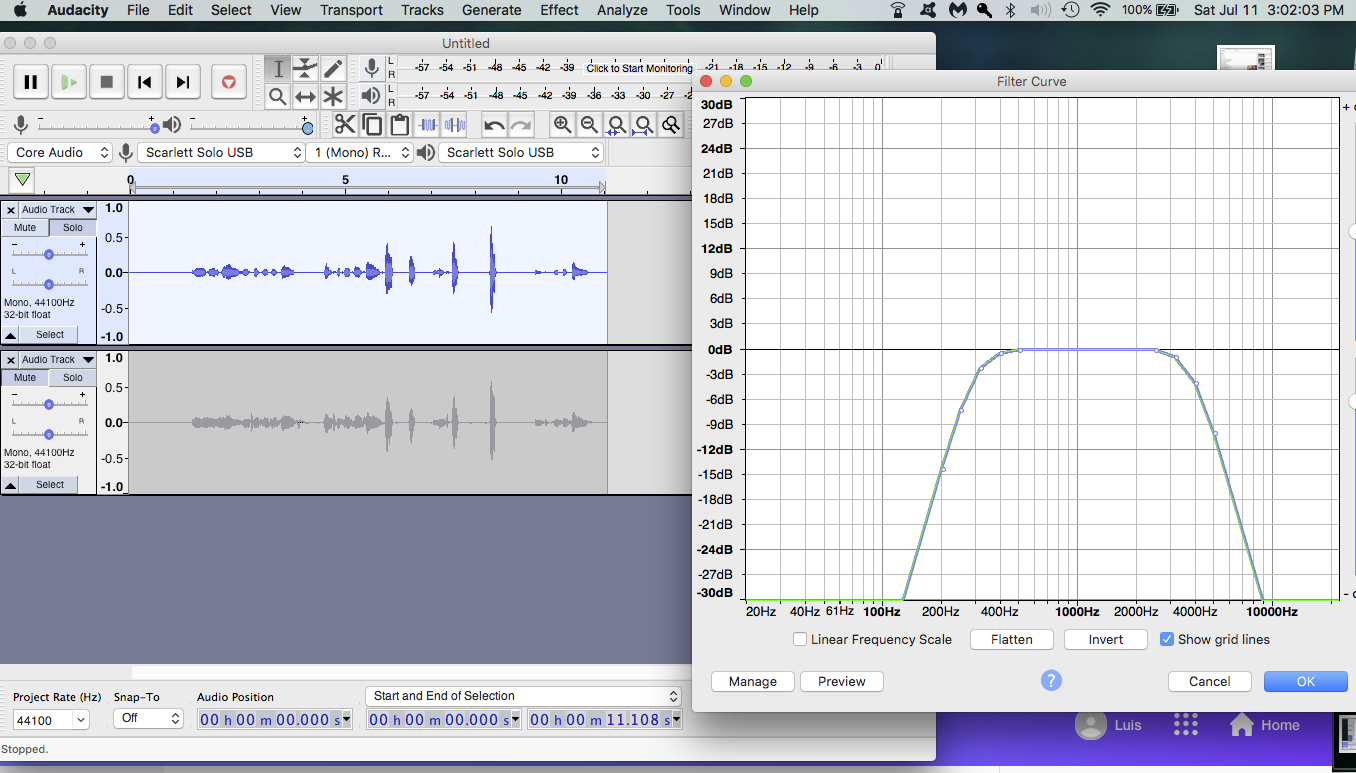Screen dimensions: 1356x773
Task: Click the Stop transport button
Action: pos(107,82)
